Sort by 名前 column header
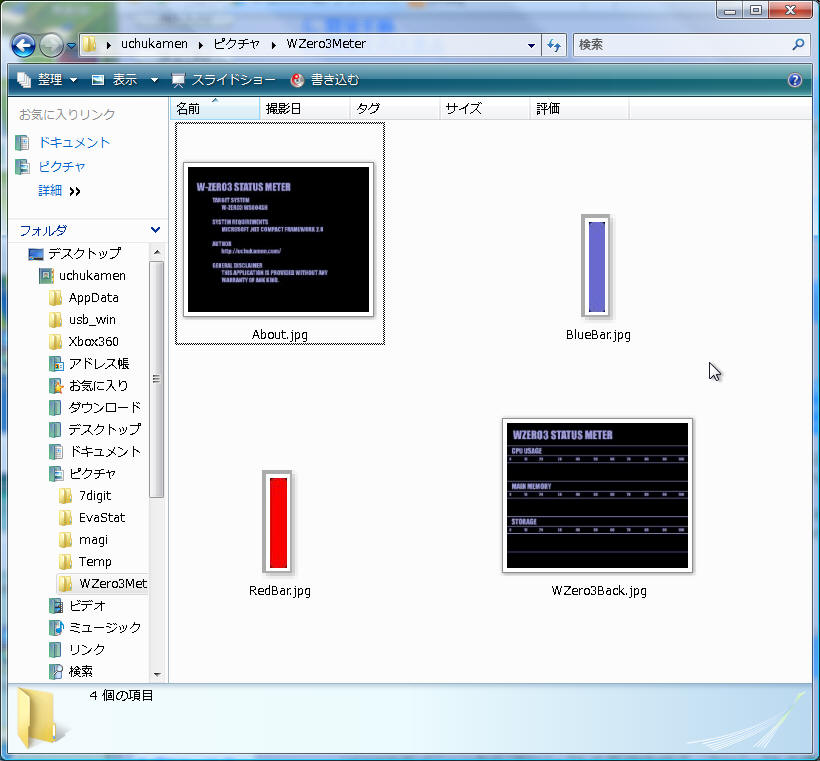 click(x=214, y=109)
